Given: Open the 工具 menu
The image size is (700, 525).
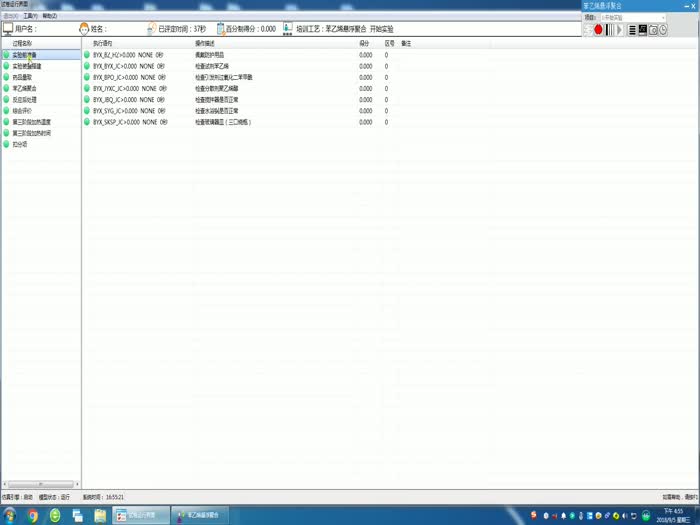Looking at the screenshot, I should (30, 16).
